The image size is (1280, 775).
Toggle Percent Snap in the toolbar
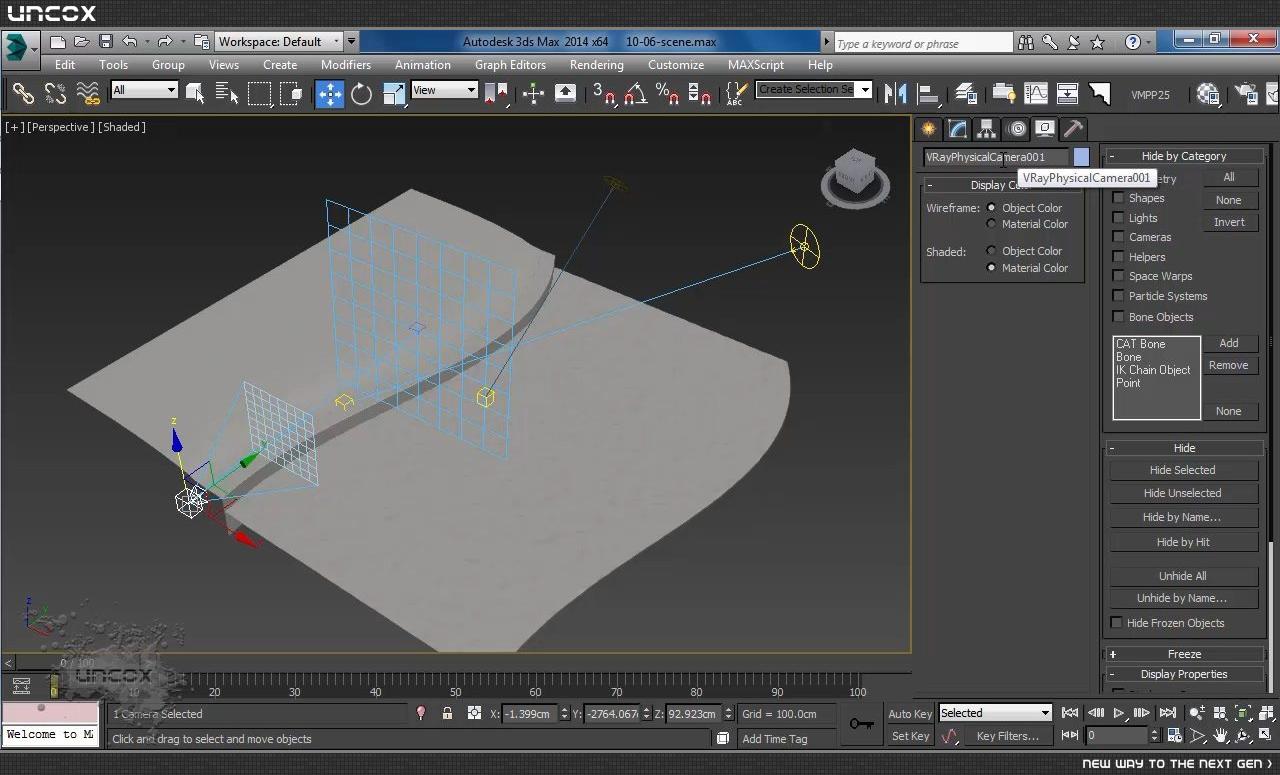click(667, 94)
